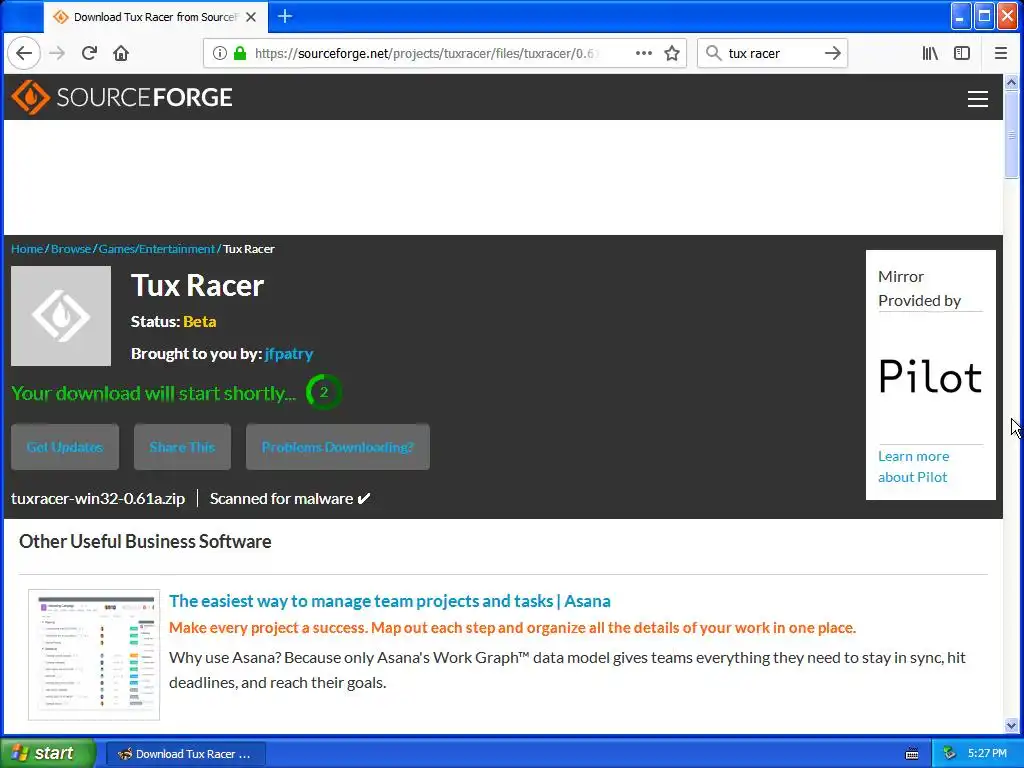Click the download countdown circle
Screen dimensions: 1024x768
pyautogui.click(x=323, y=392)
